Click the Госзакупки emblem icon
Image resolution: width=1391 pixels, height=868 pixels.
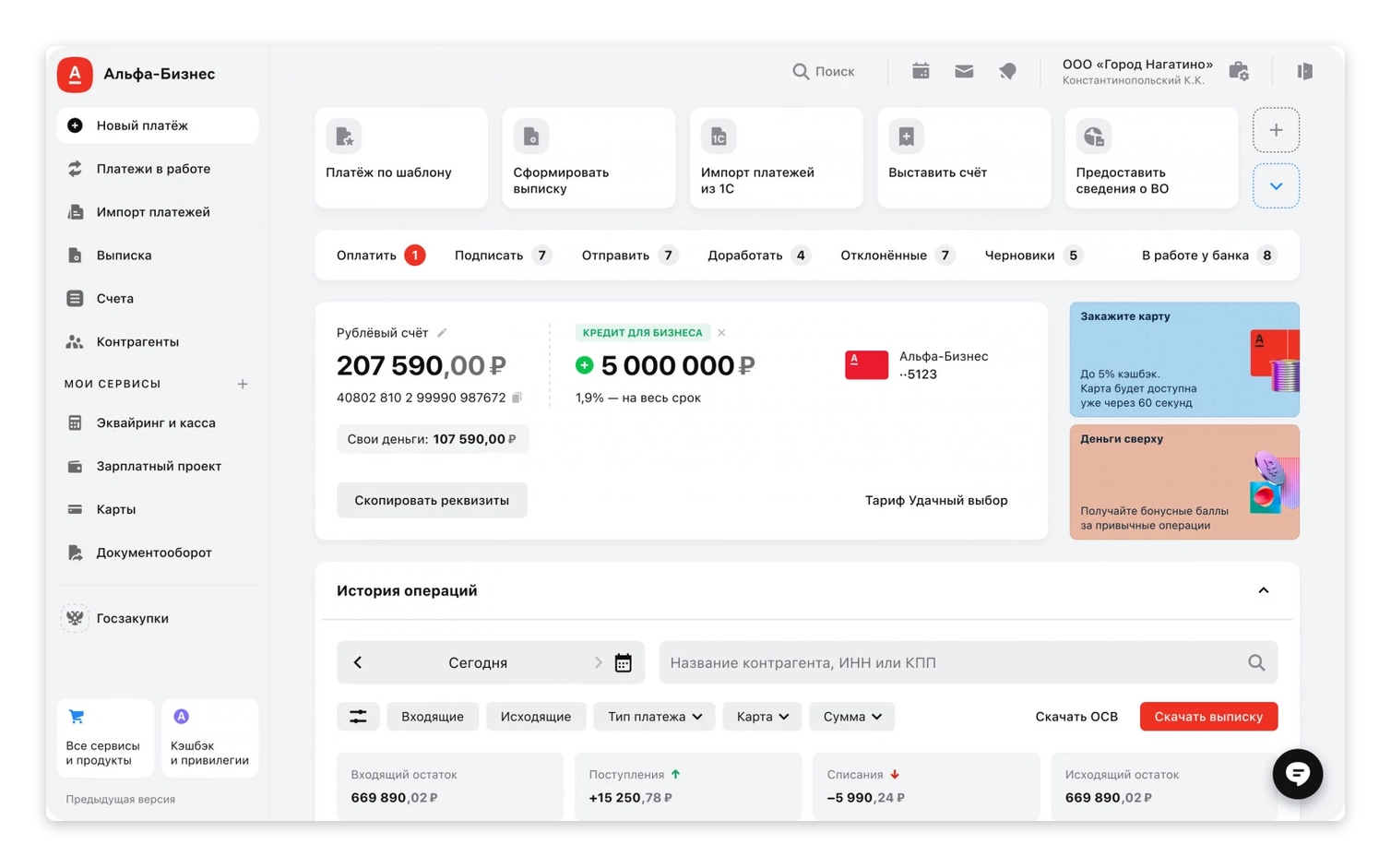(x=75, y=618)
